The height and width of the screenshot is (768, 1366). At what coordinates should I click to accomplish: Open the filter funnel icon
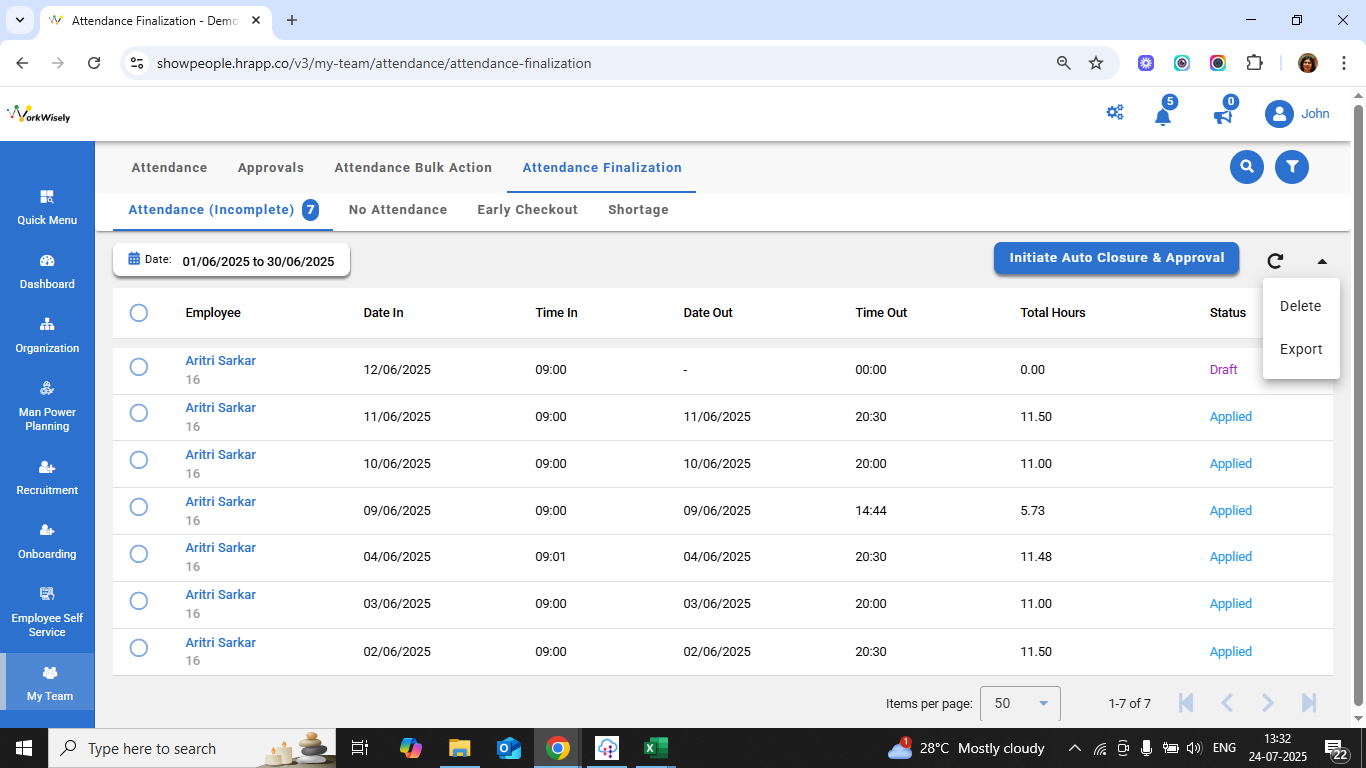pos(1292,167)
